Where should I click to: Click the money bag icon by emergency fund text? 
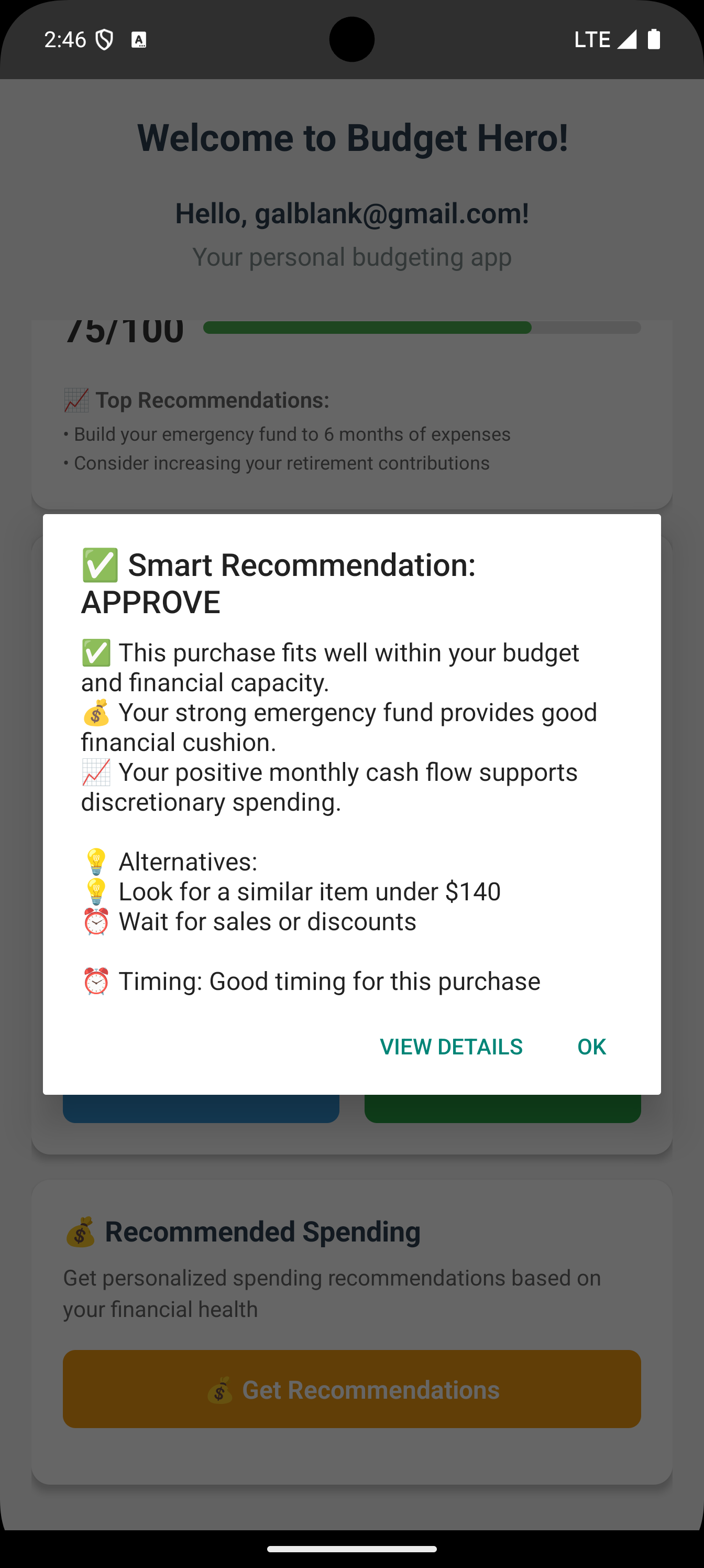pos(96,713)
